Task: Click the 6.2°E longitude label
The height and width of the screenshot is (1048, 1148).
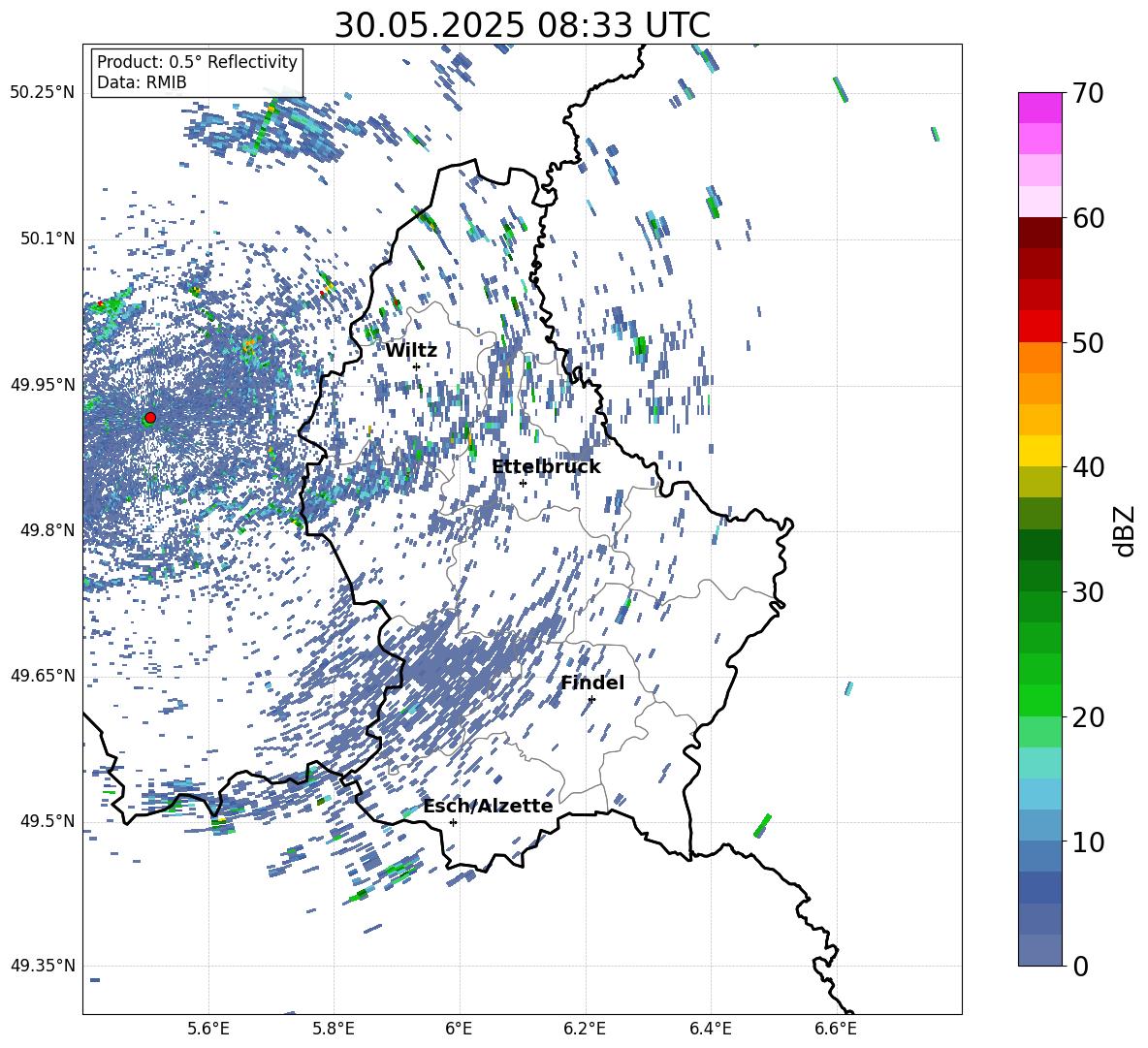Action: (x=585, y=1029)
